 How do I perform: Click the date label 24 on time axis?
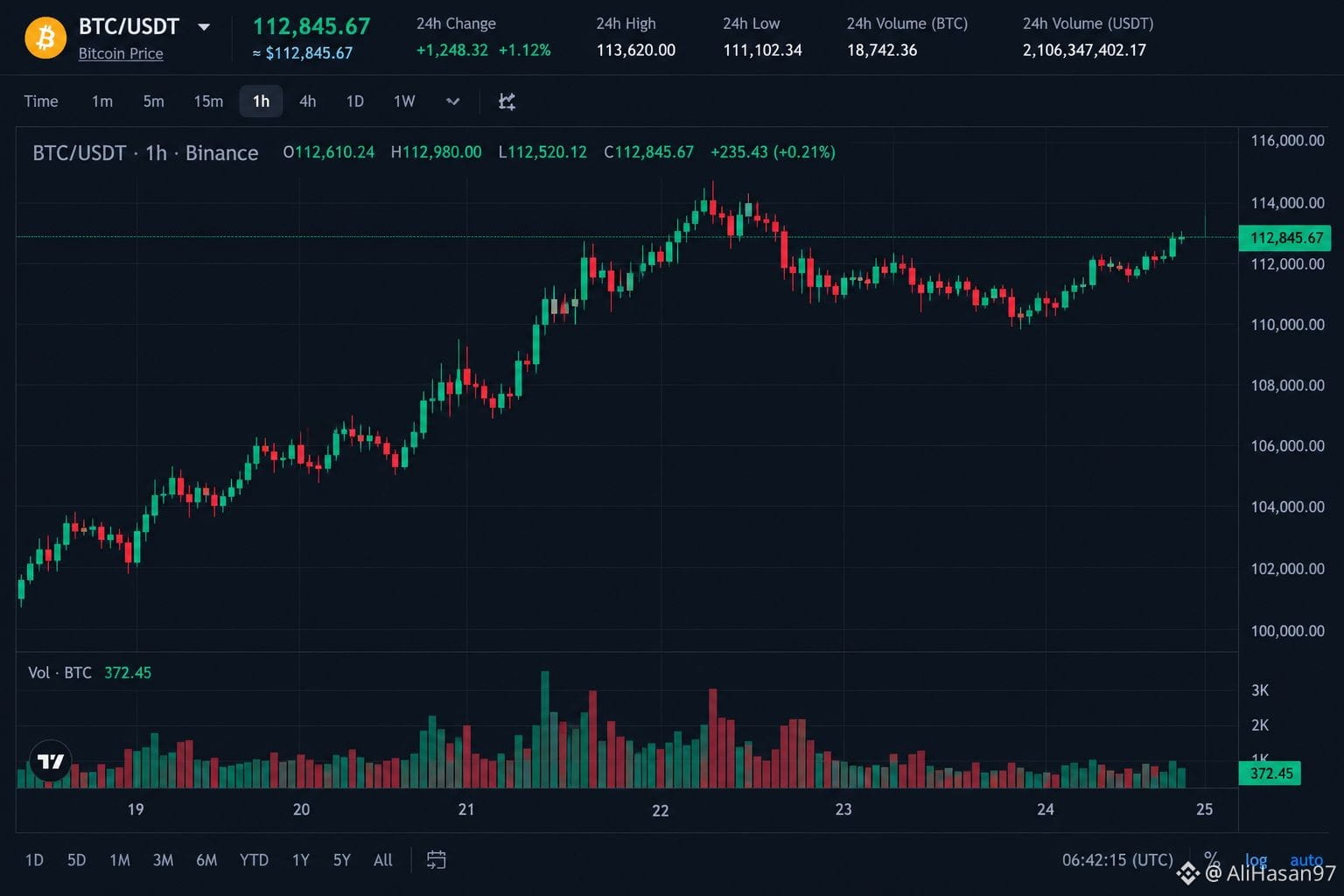1046,809
